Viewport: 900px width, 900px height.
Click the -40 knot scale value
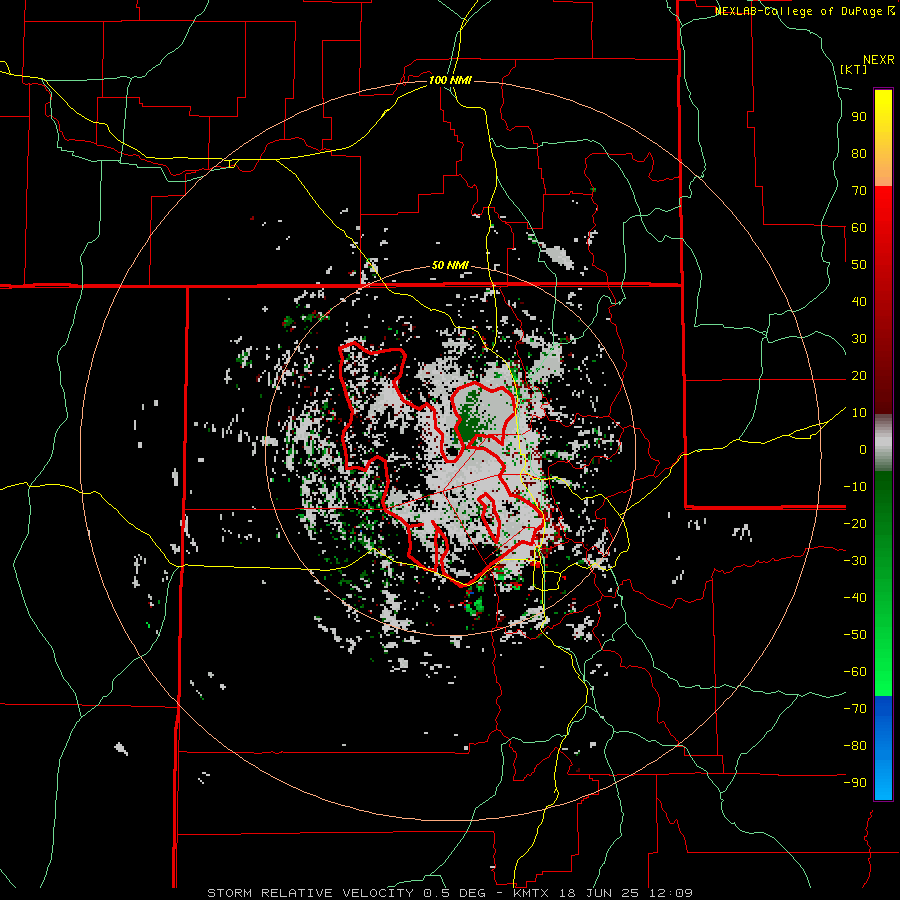(x=855, y=598)
